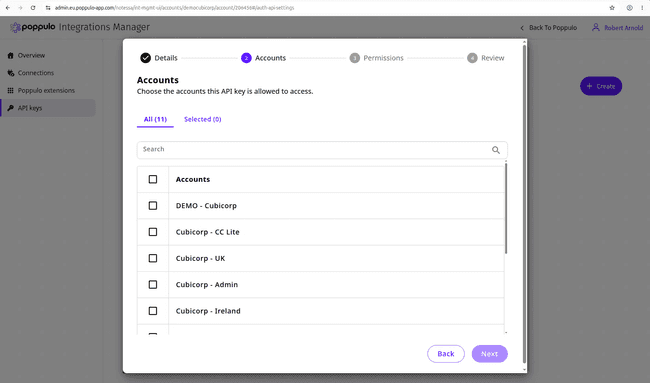
Task: Click the browser back arrow
Action: (7, 7)
